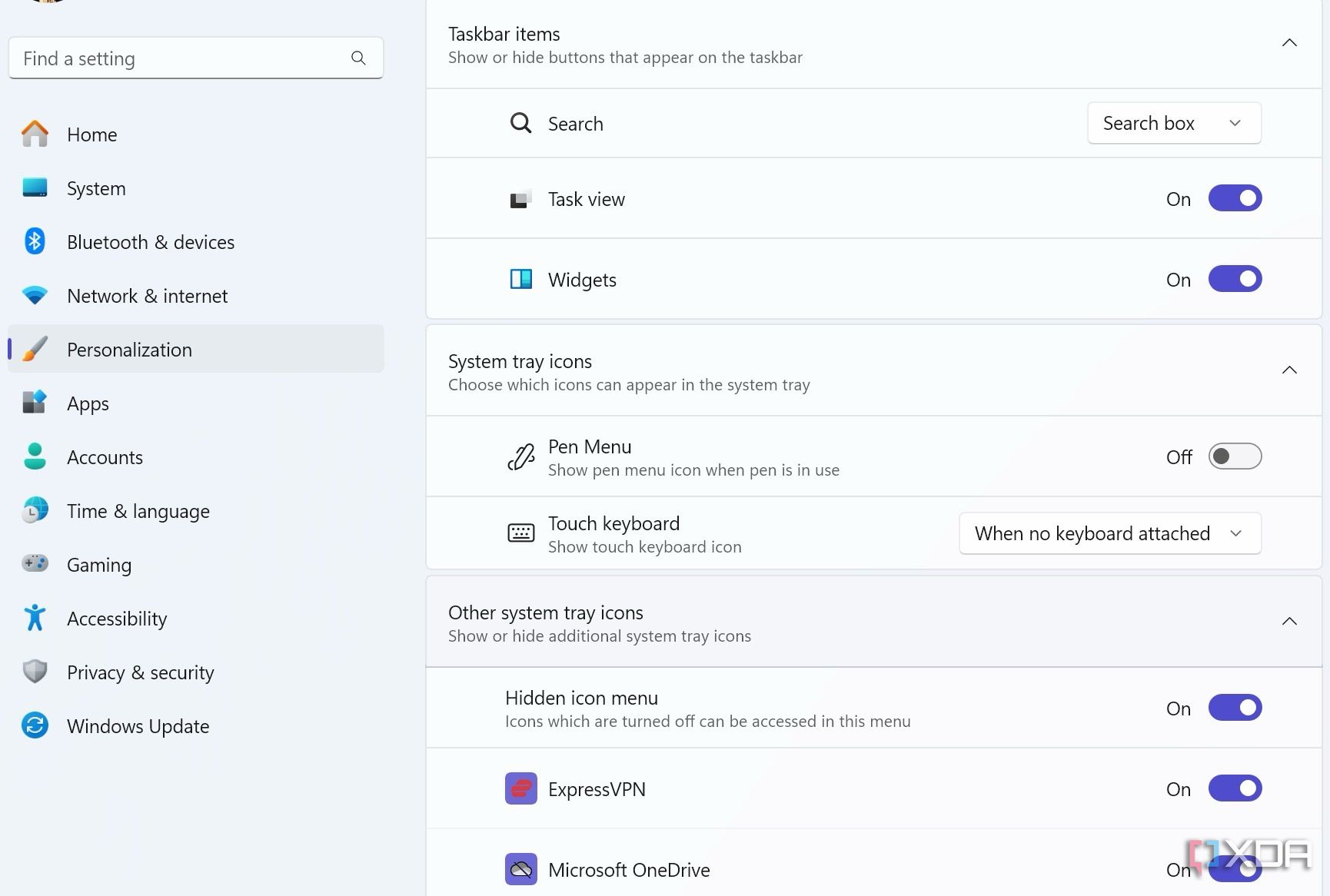Navigate to Accounts settings
This screenshot has width=1330, height=896.
pyautogui.click(x=195, y=457)
